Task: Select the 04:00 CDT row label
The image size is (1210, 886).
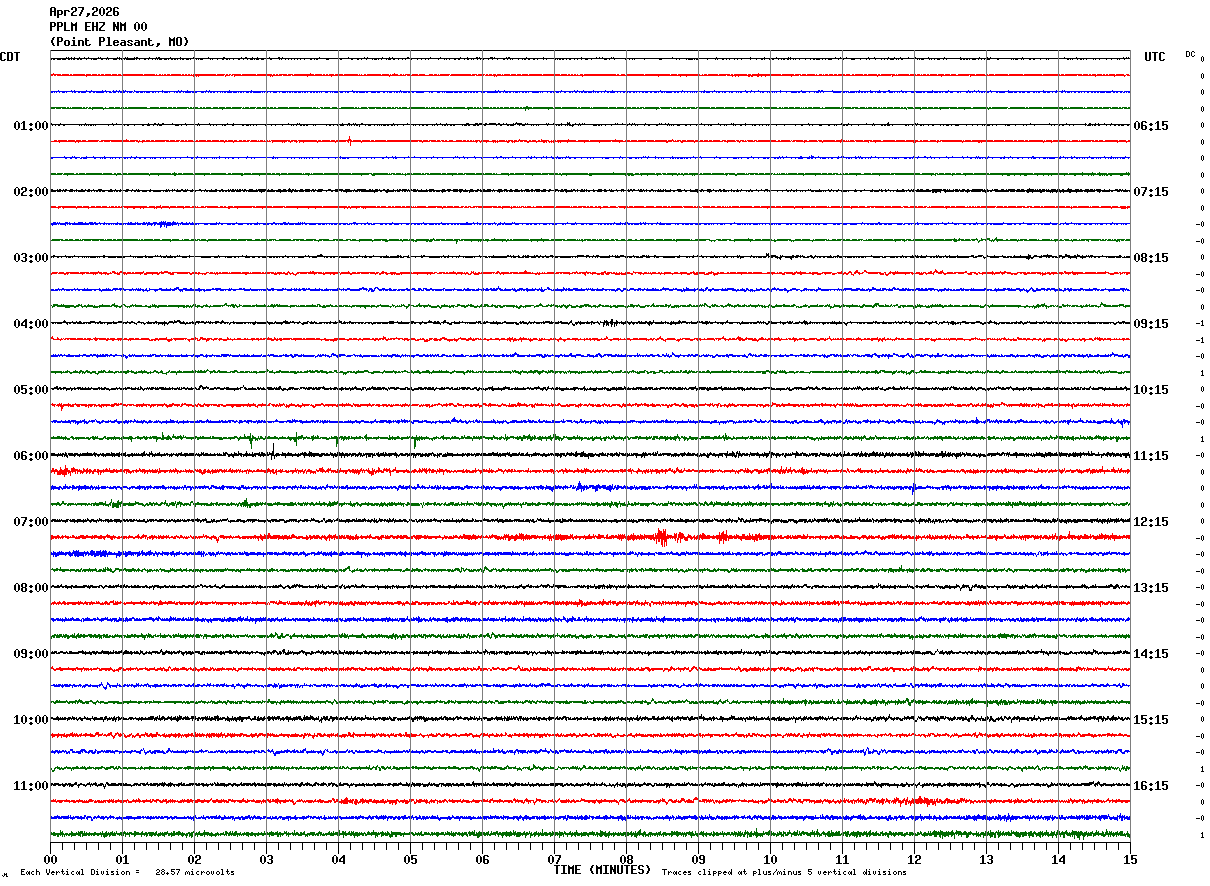Action: click(31, 324)
